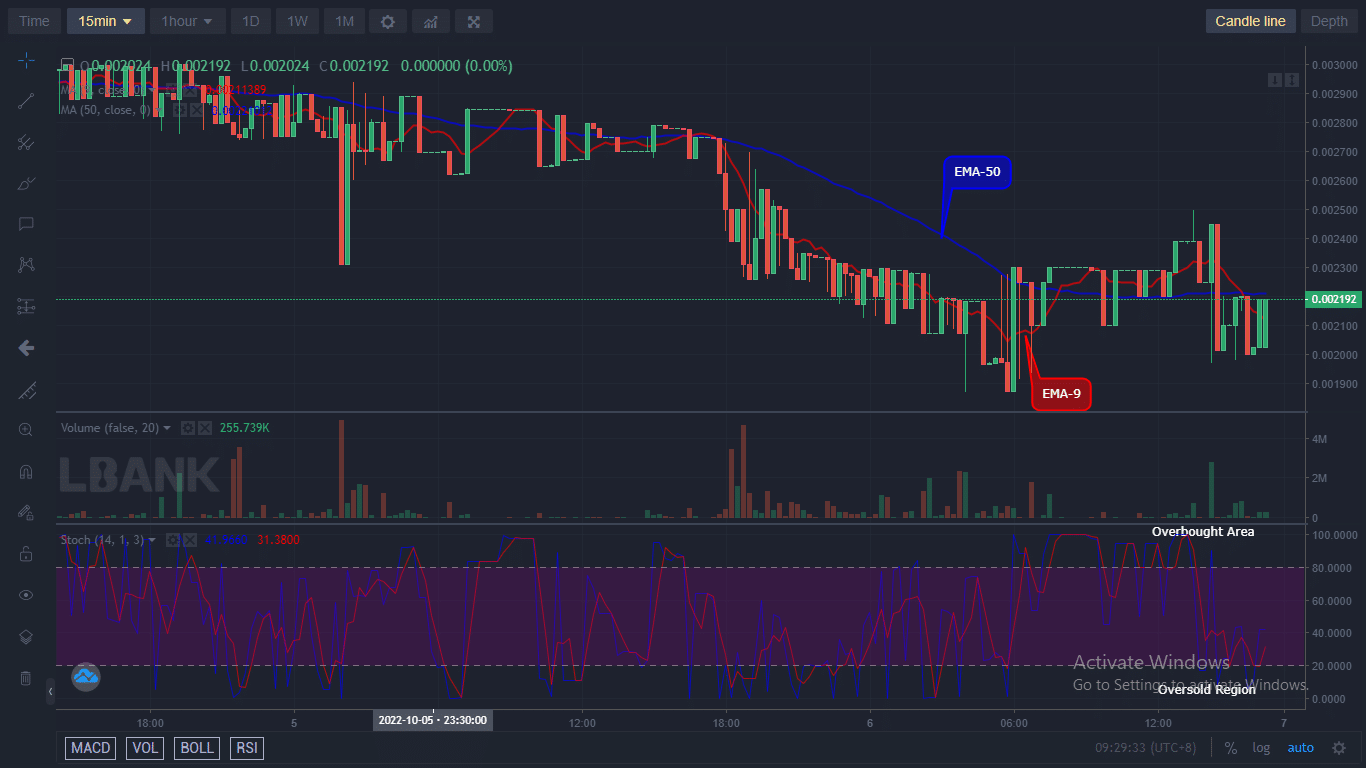The height and width of the screenshot is (768, 1366).
Task: Open the 15min interval dropdown
Action: [x=106, y=21]
